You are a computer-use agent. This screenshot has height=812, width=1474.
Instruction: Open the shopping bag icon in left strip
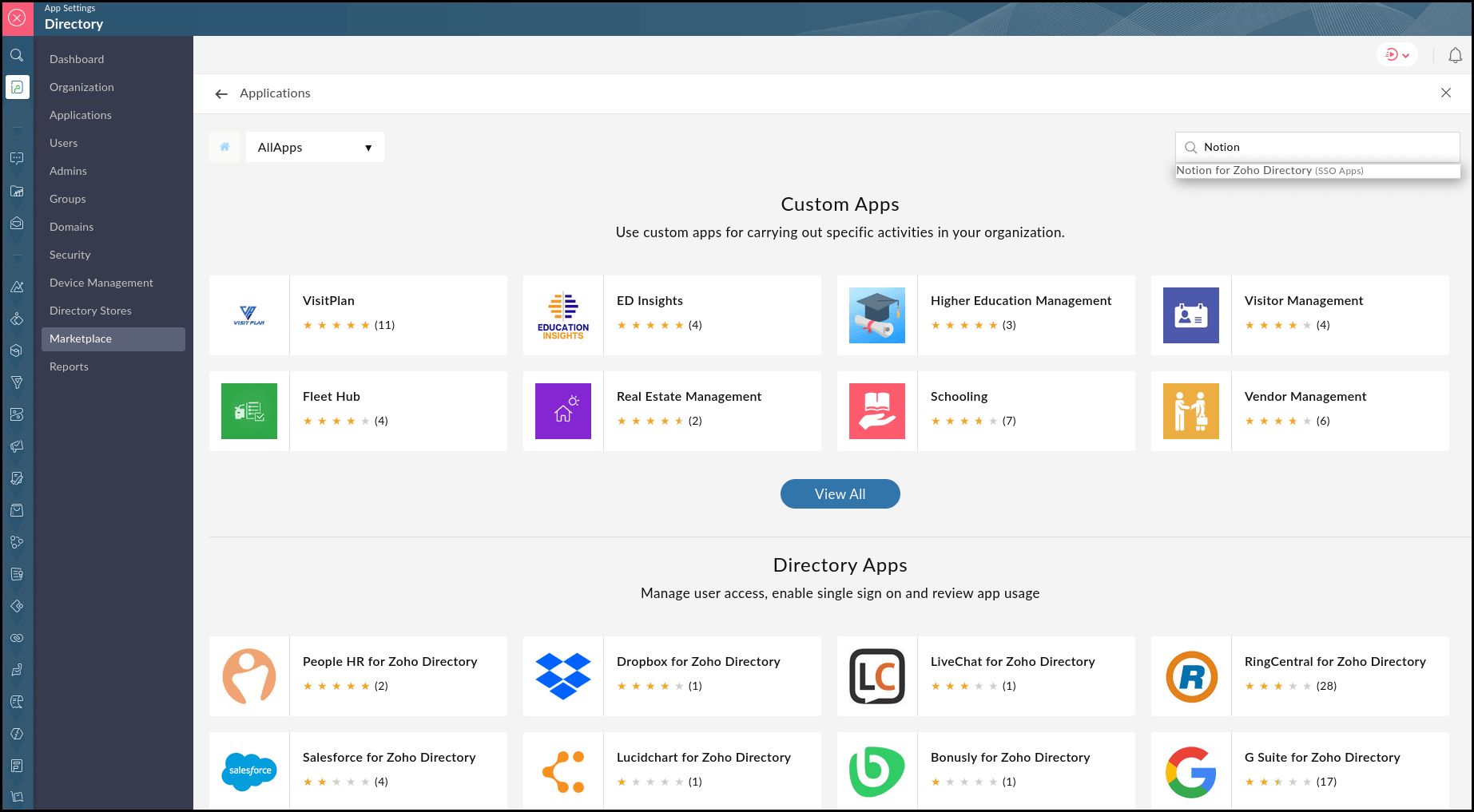tap(17, 510)
